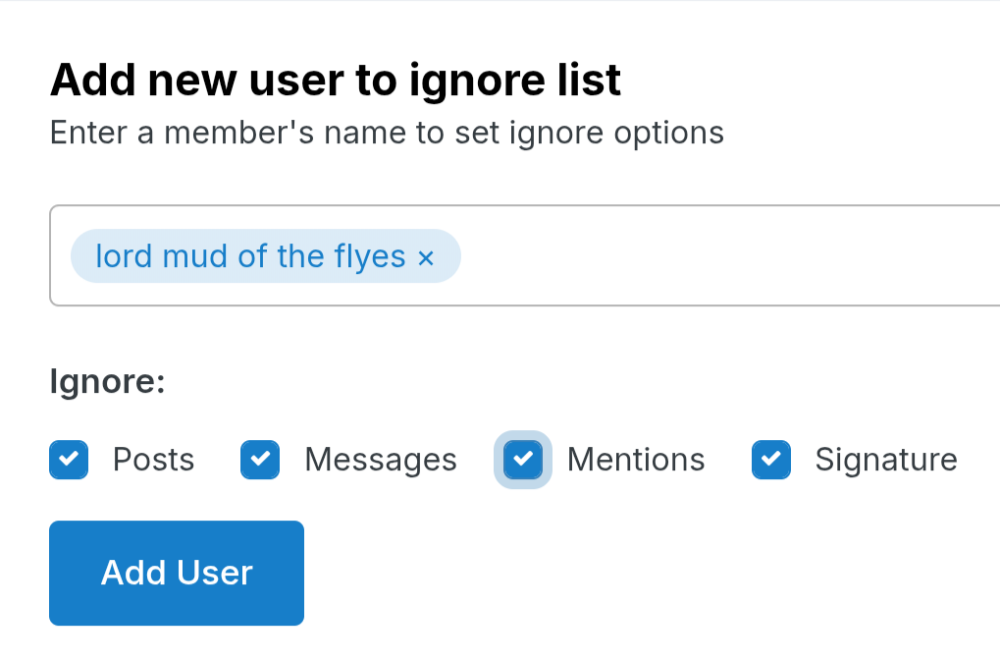
Task: Click the white checkmark icon beside Posts
Action: [69, 460]
